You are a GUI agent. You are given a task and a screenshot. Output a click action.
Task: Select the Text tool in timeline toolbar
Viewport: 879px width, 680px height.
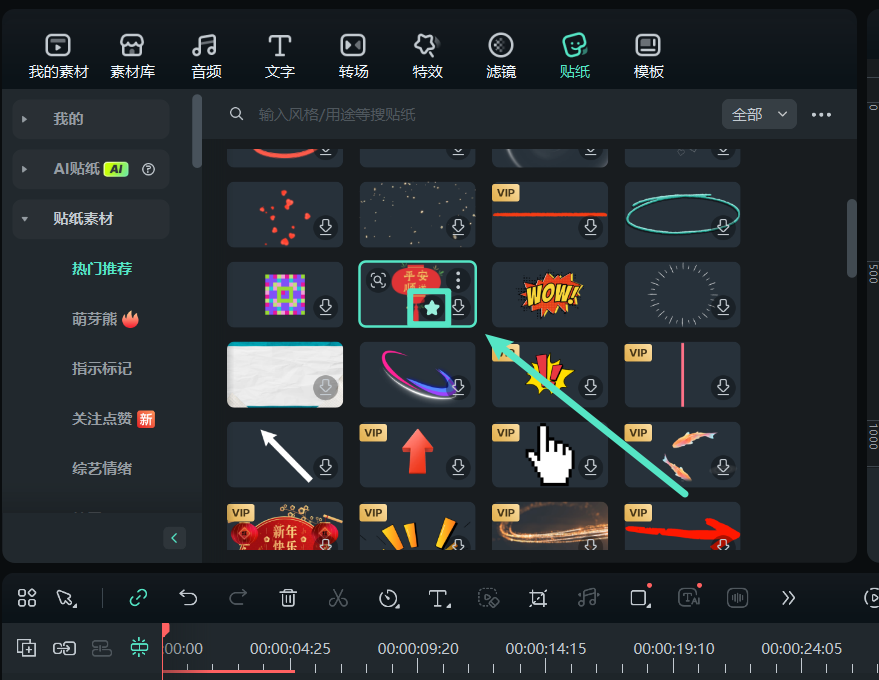pyautogui.click(x=438, y=598)
